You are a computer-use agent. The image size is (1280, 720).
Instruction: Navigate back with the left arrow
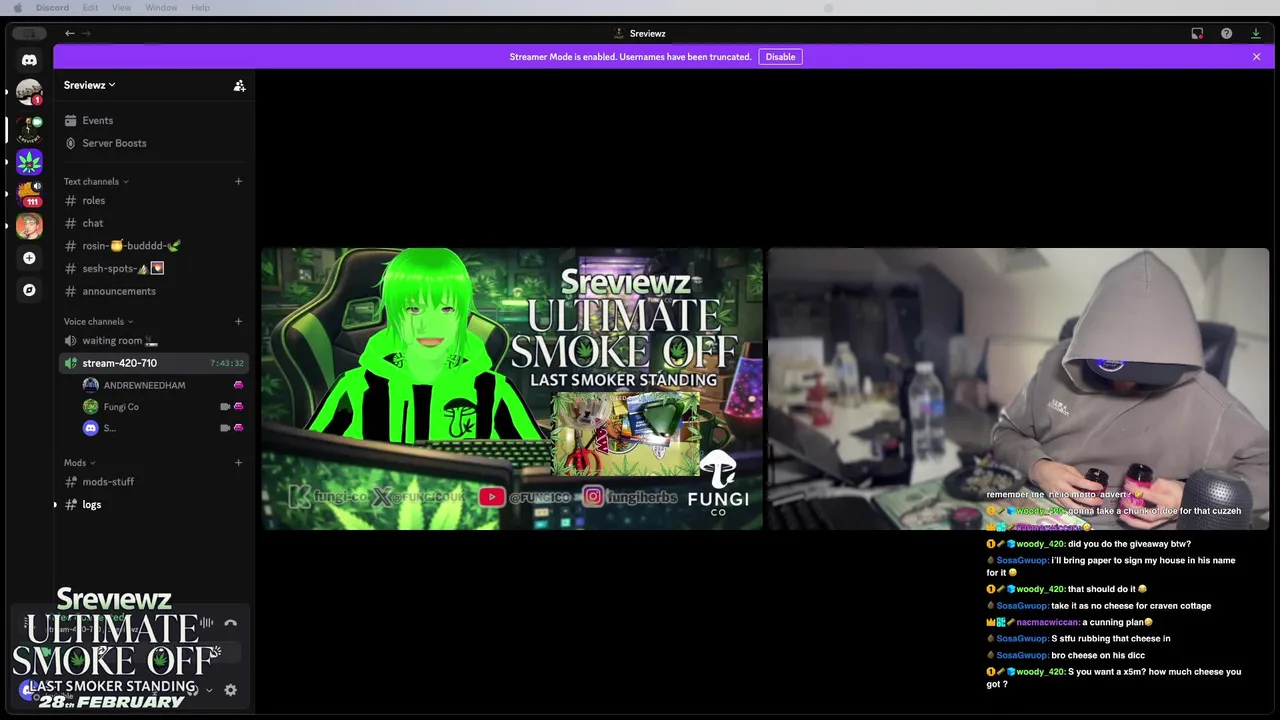[70, 33]
